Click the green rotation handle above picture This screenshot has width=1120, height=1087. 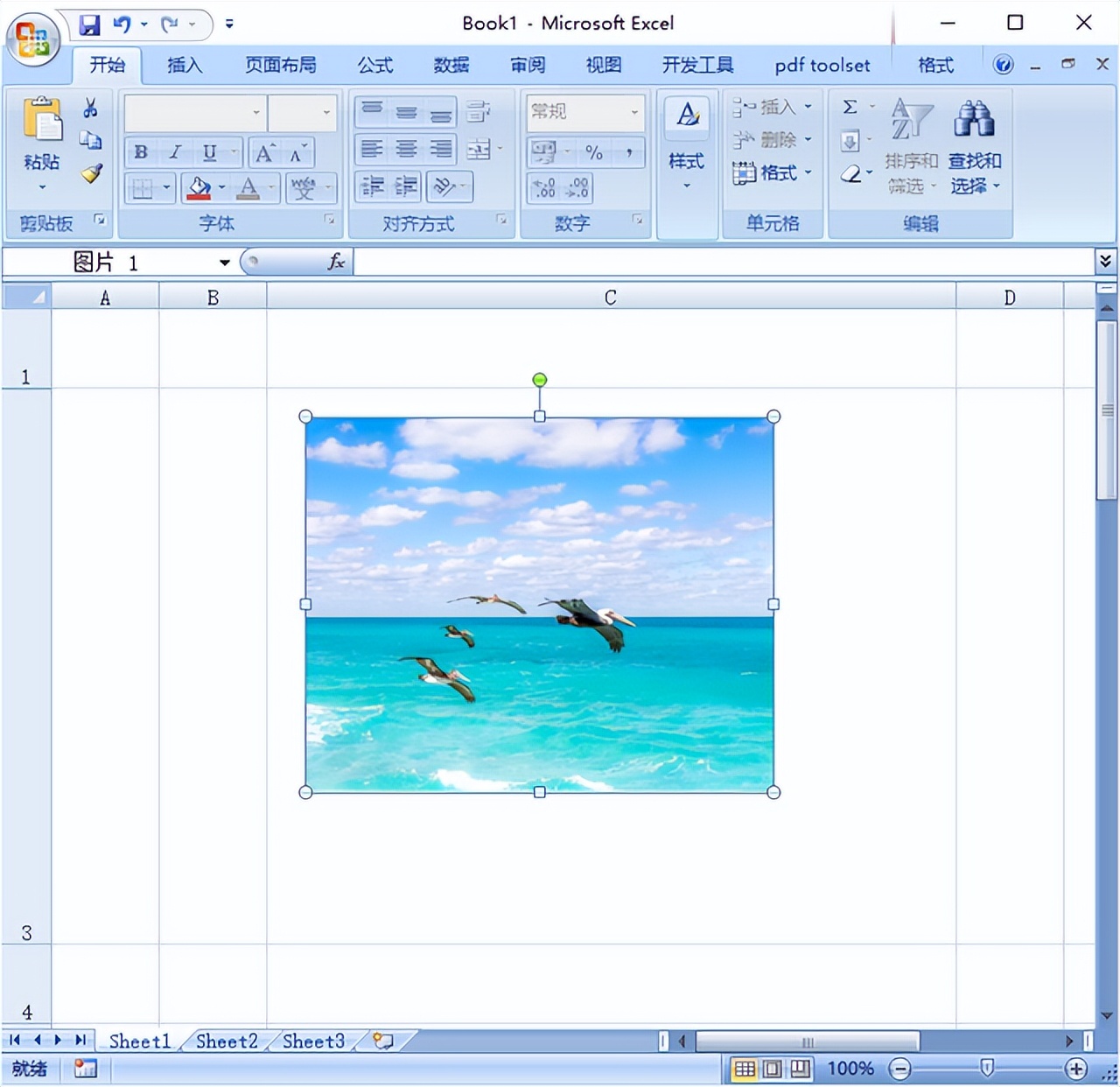pyautogui.click(x=540, y=379)
